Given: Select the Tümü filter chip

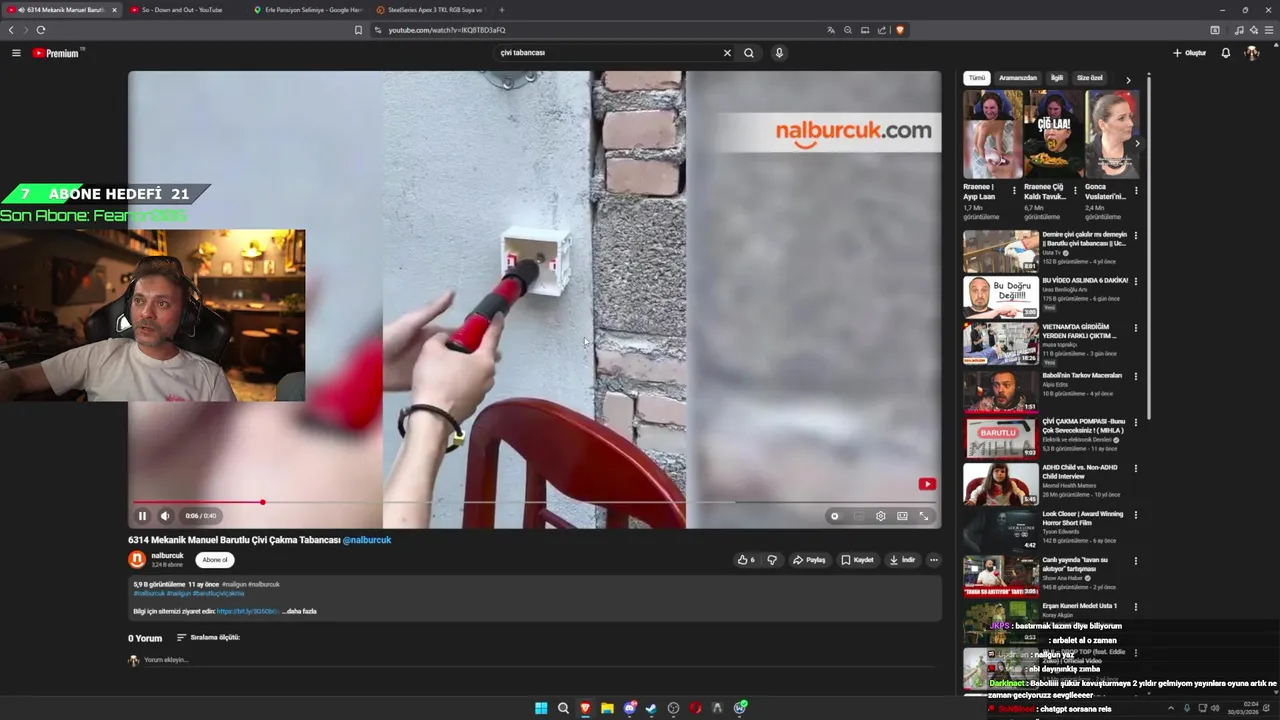Looking at the screenshot, I should click(977, 78).
